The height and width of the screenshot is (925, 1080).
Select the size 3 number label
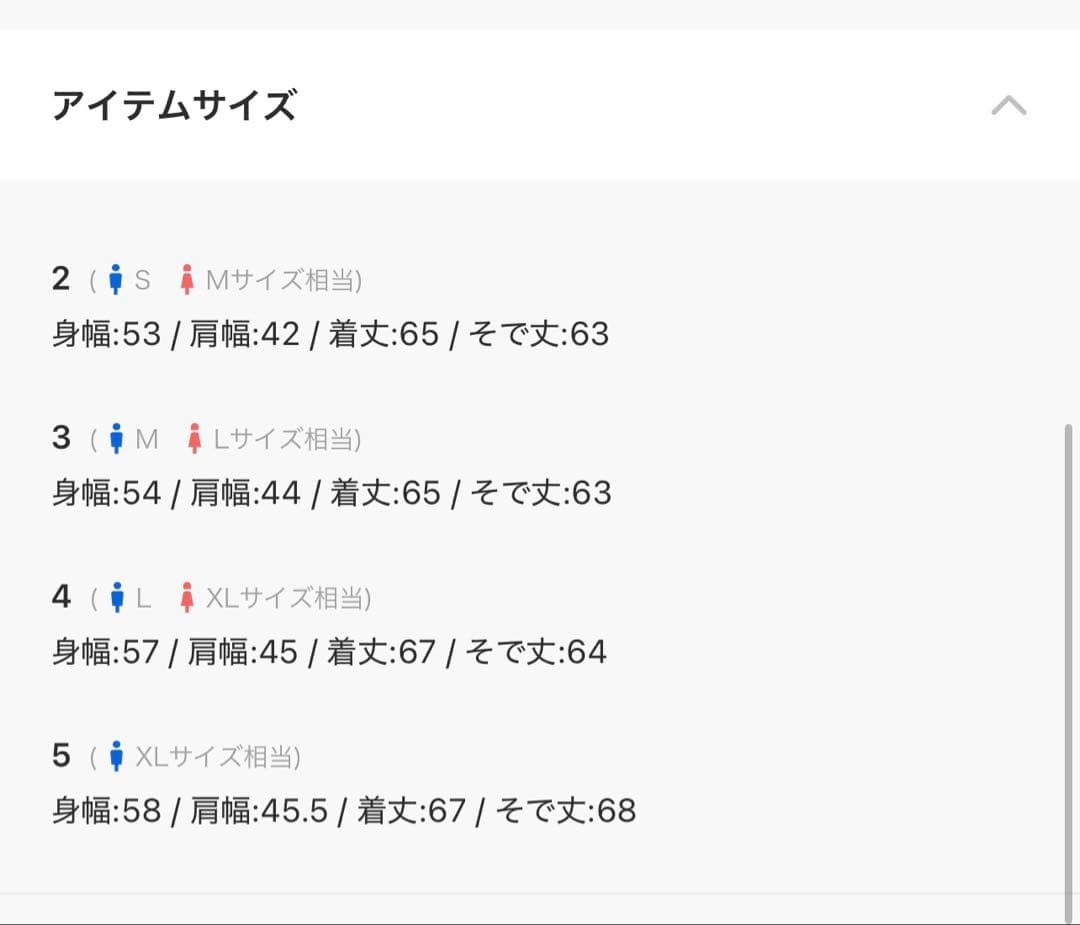click(x=61, y=438)
